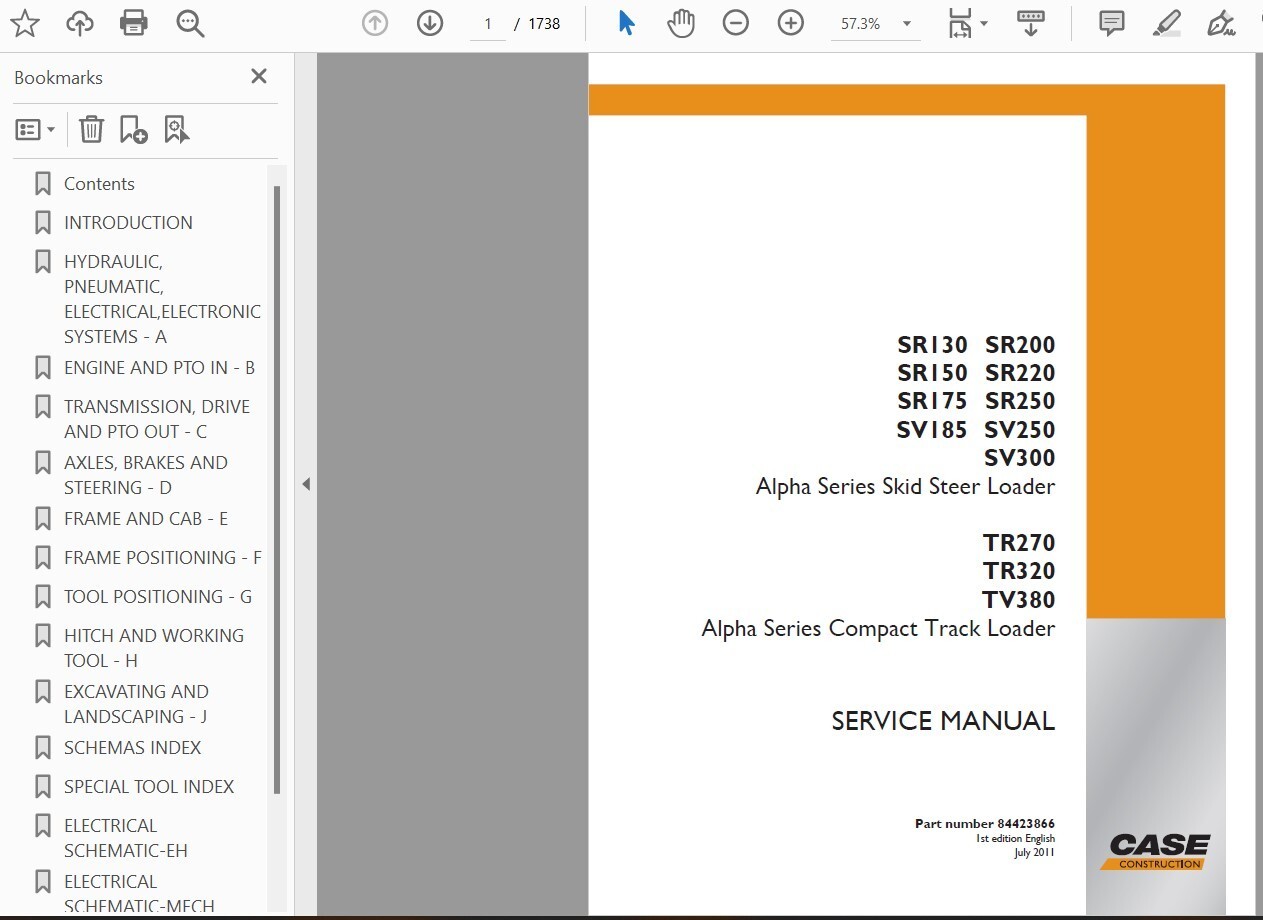
Task: Click bookmark ribbon icon beside Contents
Action: coord(42,183)
